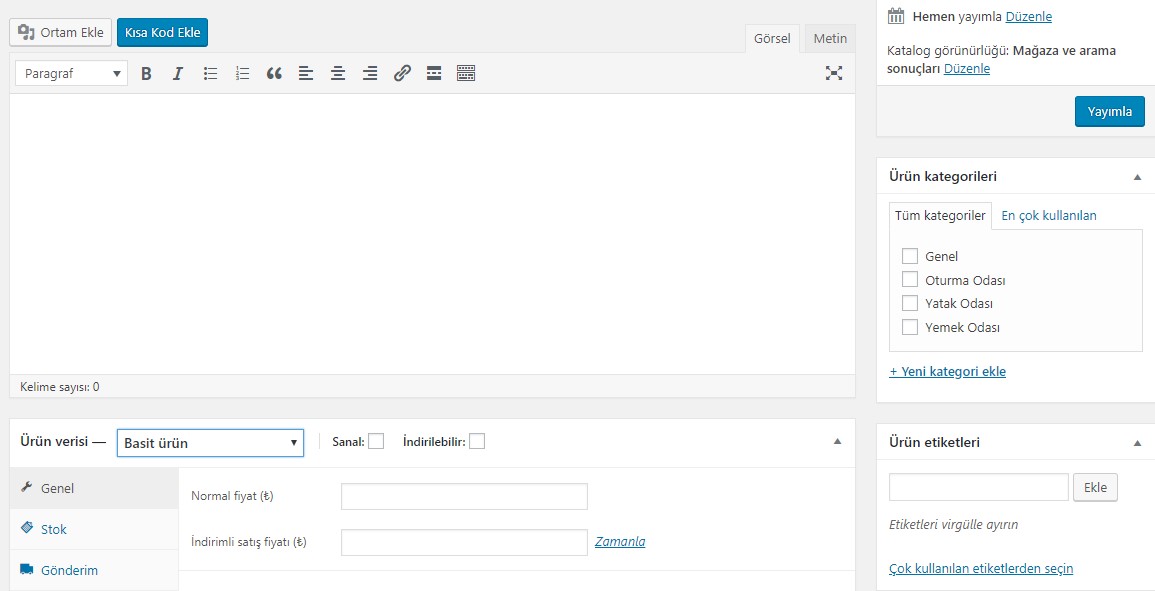Screen dimensions: 1155x591
Task: Insert a numbered list
Action: [x=242, y=73]
